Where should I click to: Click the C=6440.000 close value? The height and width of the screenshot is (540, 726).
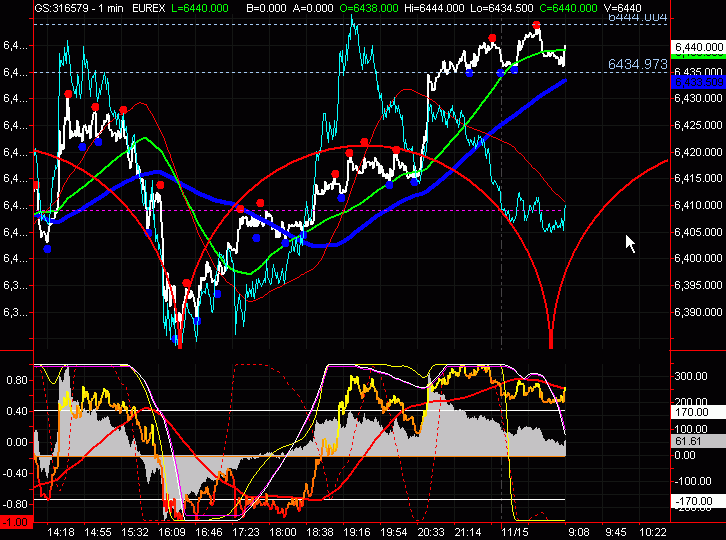(568, 8)
